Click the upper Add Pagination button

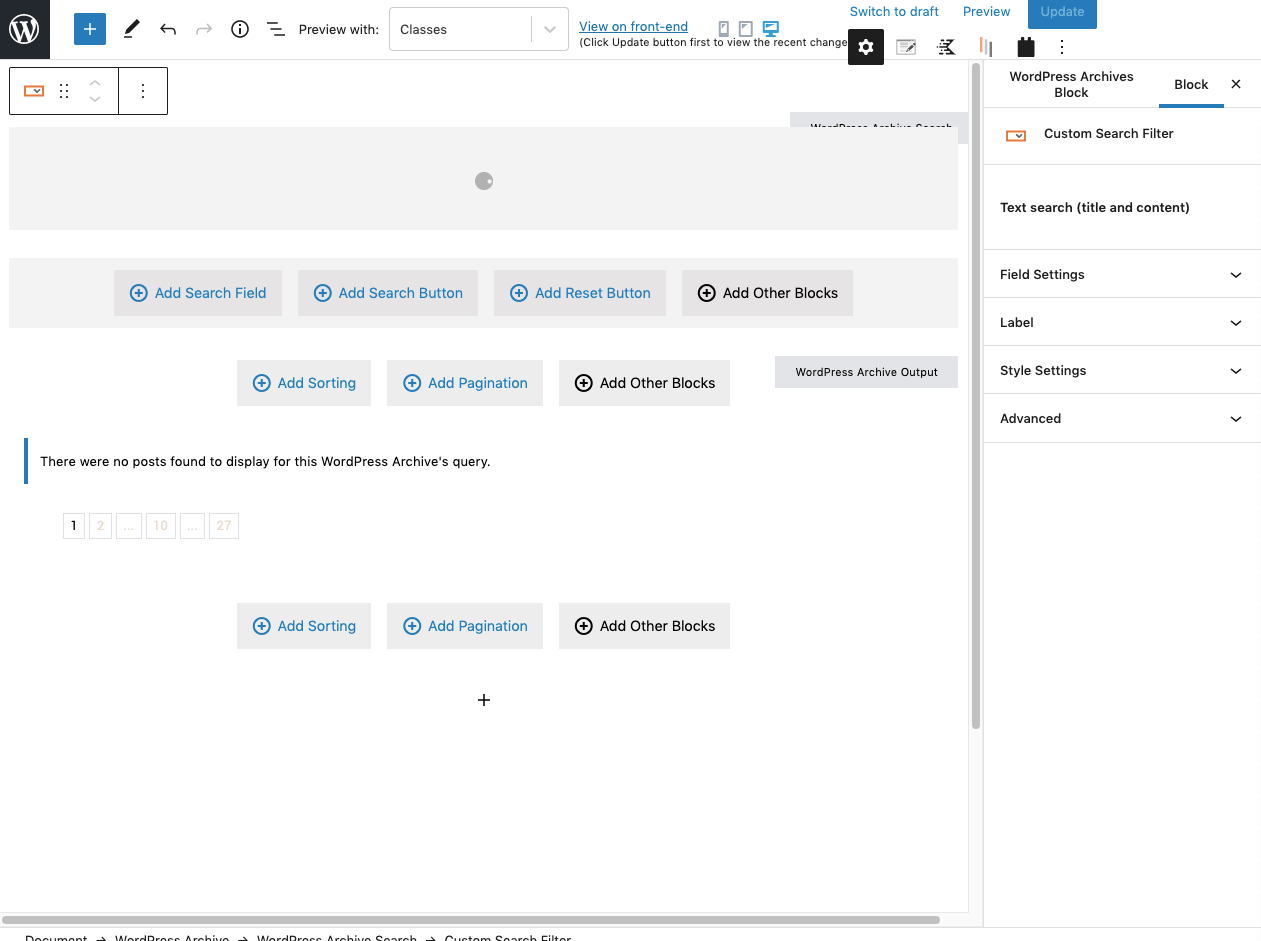coord(465,383)
